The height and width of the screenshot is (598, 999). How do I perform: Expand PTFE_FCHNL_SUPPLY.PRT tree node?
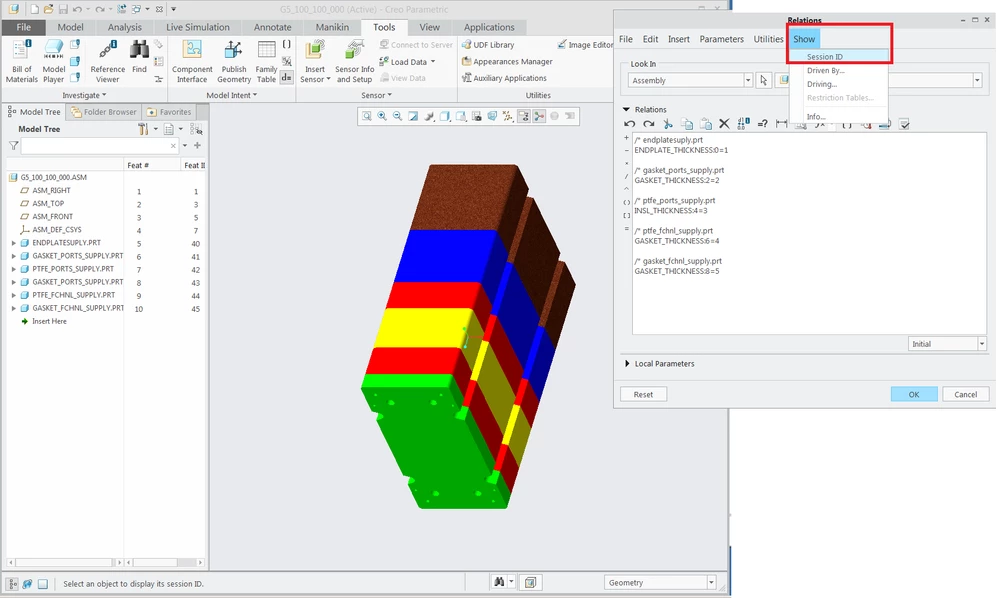pyautogui.click(x=13, y=295)
